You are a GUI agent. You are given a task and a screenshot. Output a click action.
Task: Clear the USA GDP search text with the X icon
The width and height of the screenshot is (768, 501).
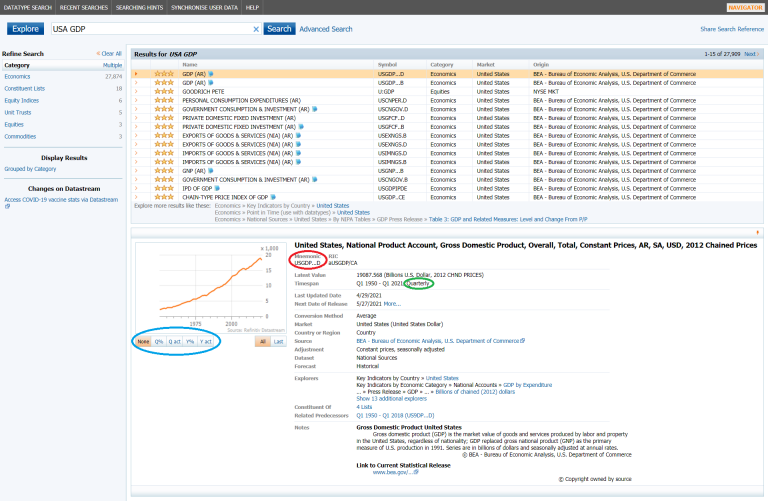tap(256, 29)
